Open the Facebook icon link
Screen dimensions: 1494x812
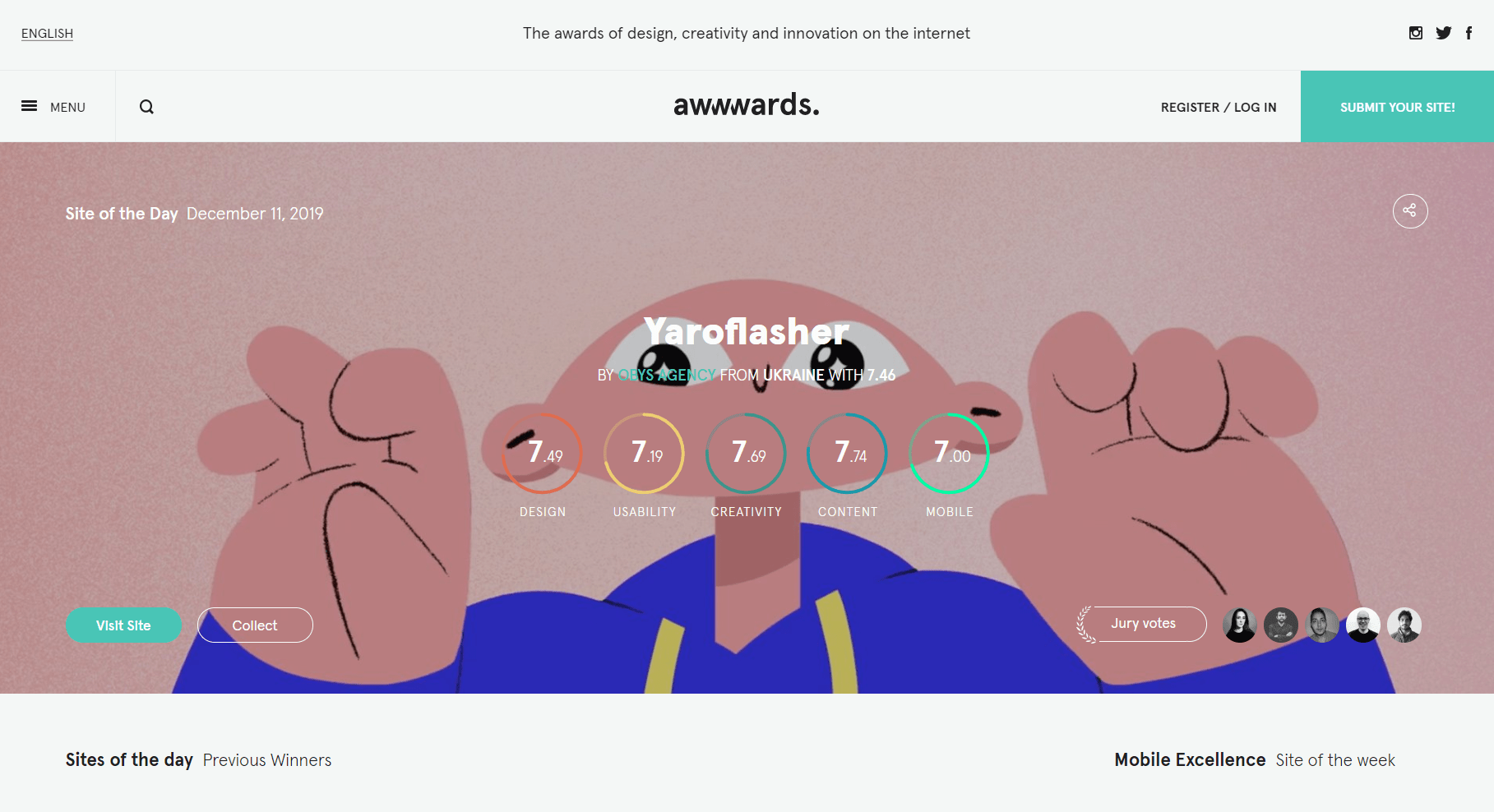pos(1469,33)
